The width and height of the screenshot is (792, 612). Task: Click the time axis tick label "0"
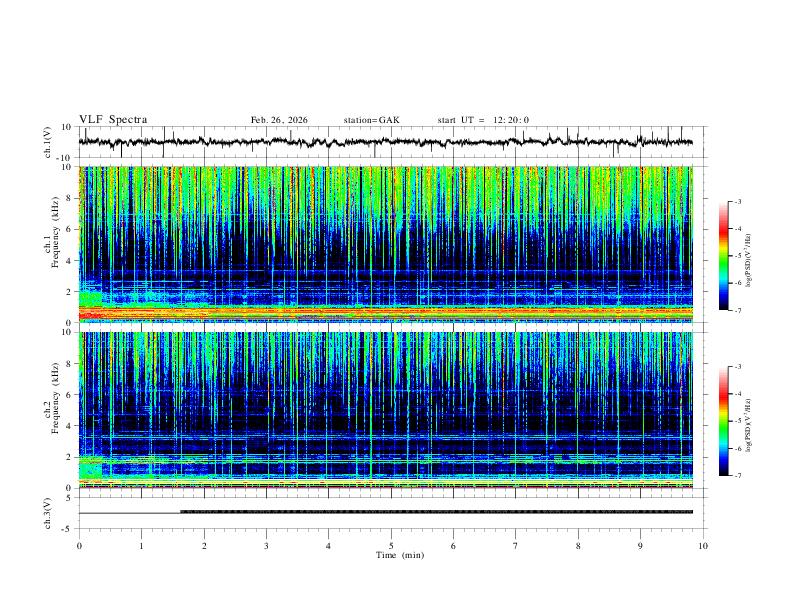79,546
